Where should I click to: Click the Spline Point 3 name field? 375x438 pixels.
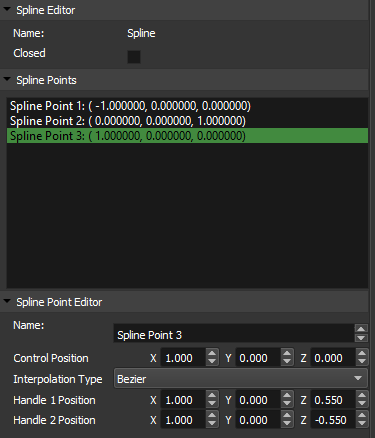point(234,333)
